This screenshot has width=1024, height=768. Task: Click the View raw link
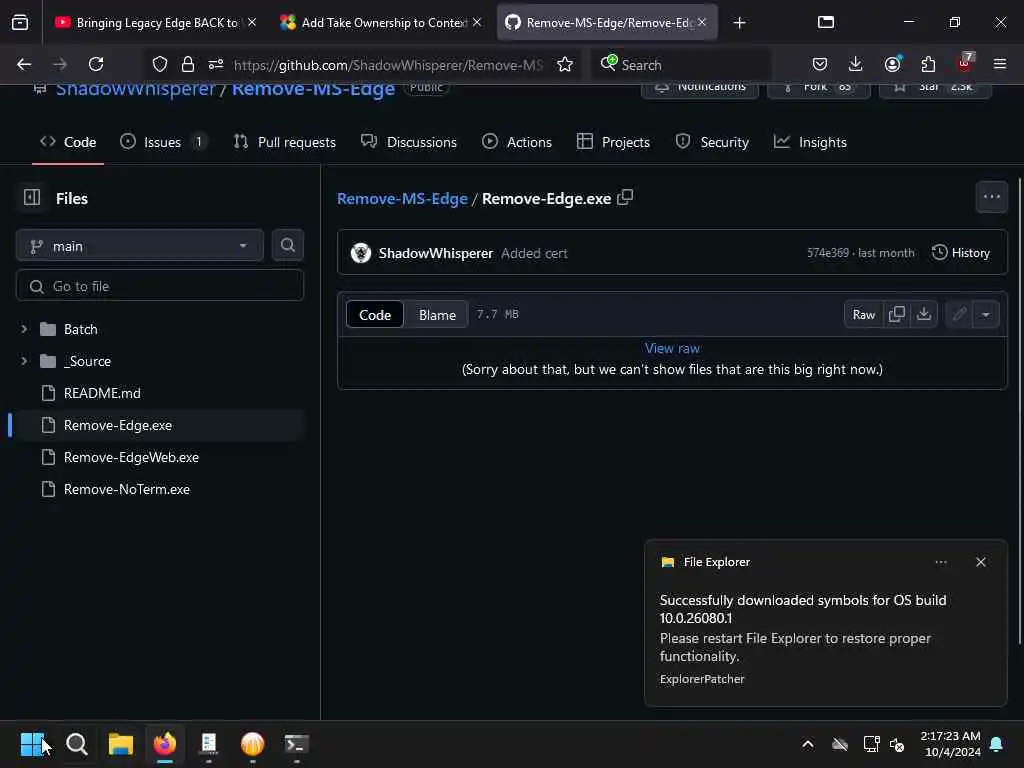pos(672,348)
